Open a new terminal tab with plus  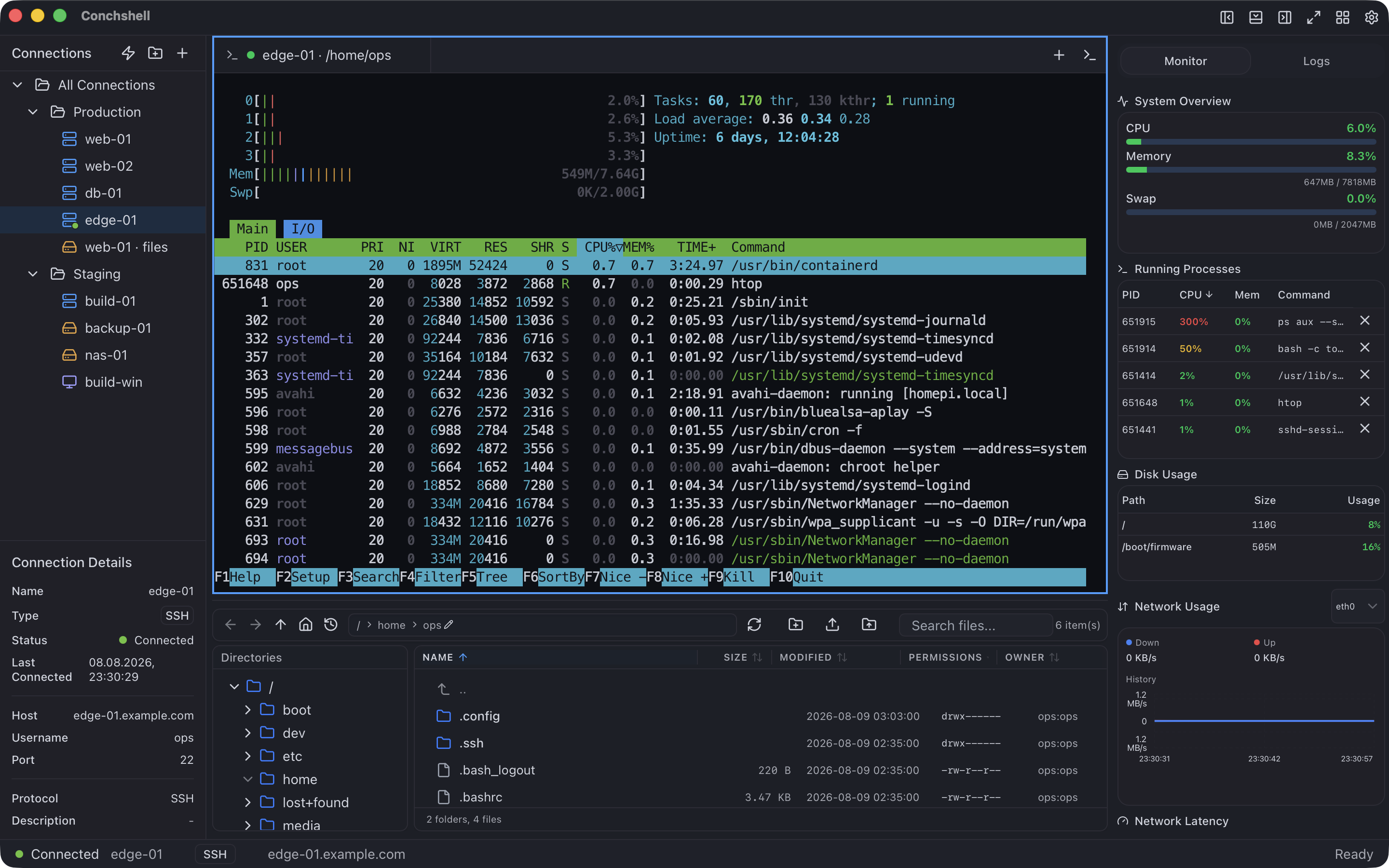(x=1059, y=55)
